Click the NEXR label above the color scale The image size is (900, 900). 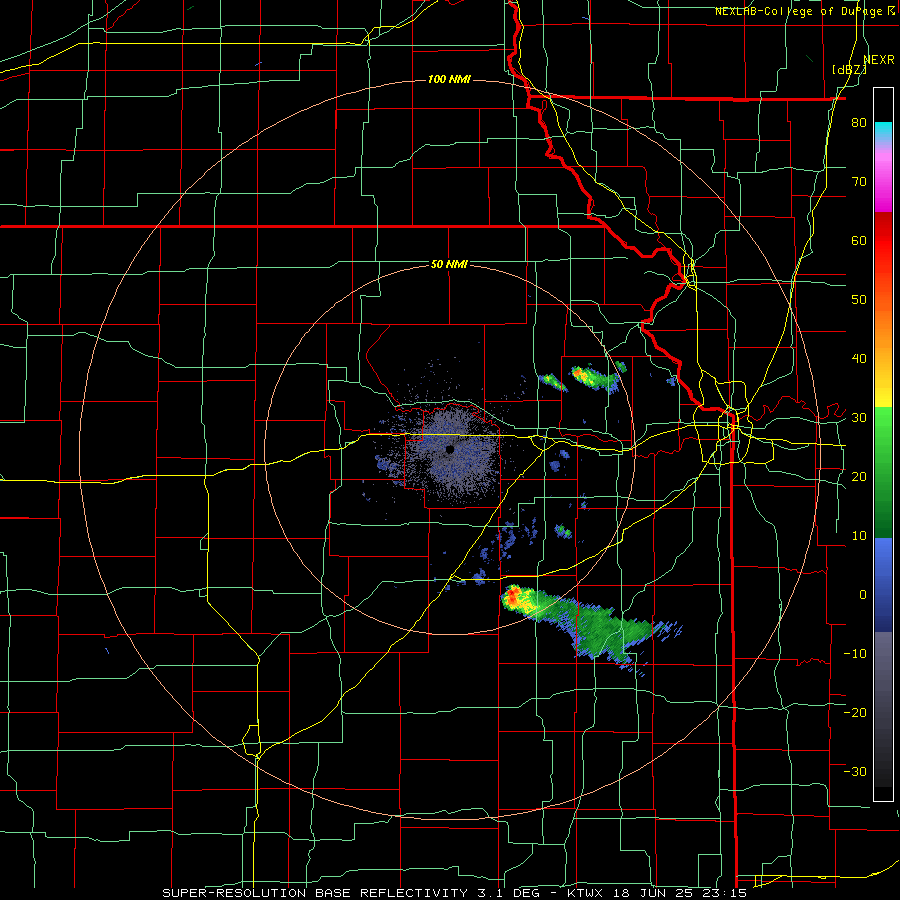pyautogui.click(x=879, y=59)
